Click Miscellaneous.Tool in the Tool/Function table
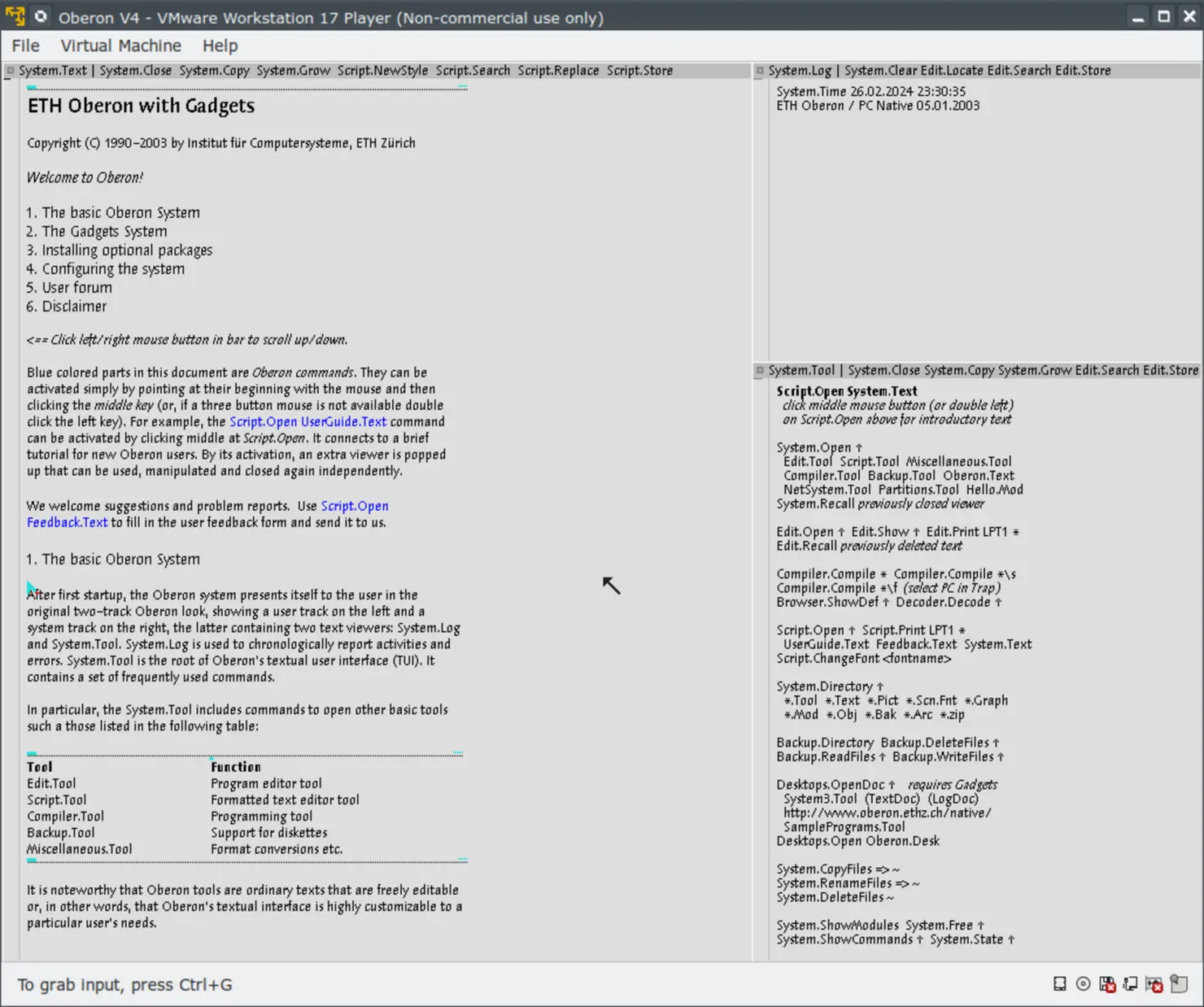This screenshot has width=1204, height=1007. tap(79, 849)
